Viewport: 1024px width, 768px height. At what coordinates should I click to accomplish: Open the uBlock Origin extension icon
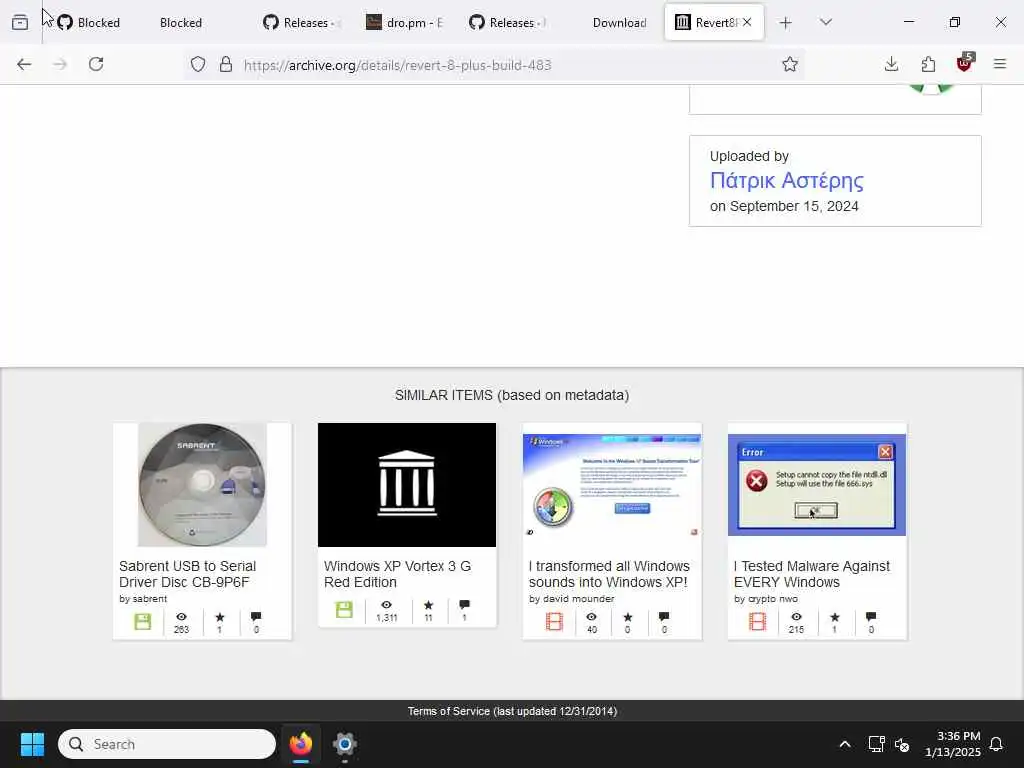[965, 63]
